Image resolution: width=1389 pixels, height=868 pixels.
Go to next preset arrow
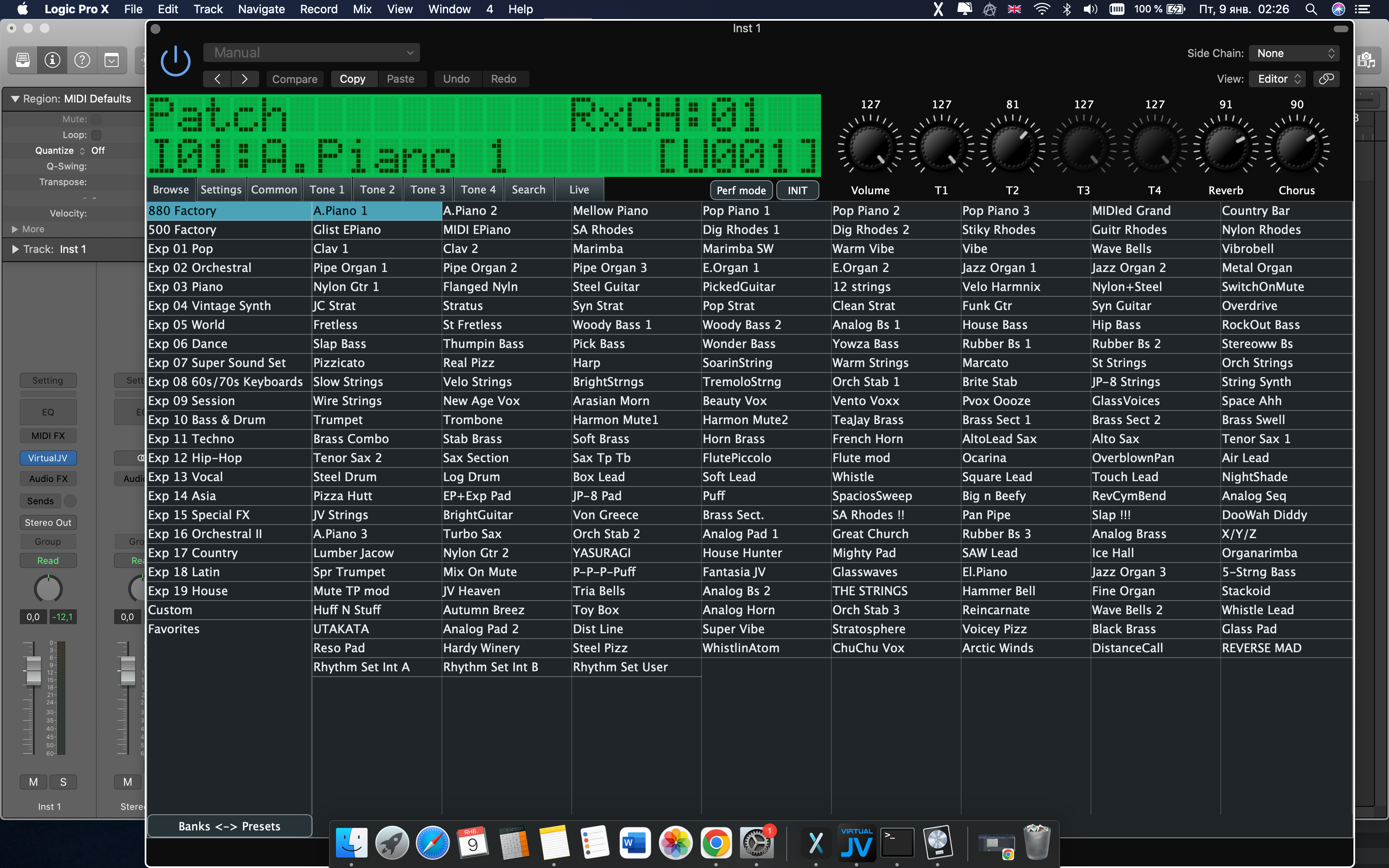click(244, 79)
